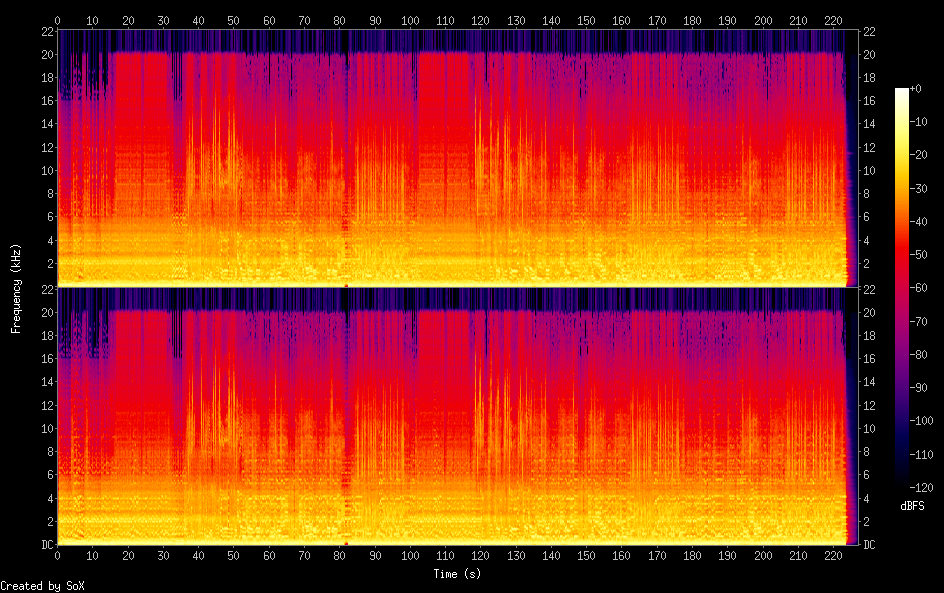The height and width of the screenshot is (593, 944).
Task: Click the 200 second tick on the top time axis
Action: point(764,20)
